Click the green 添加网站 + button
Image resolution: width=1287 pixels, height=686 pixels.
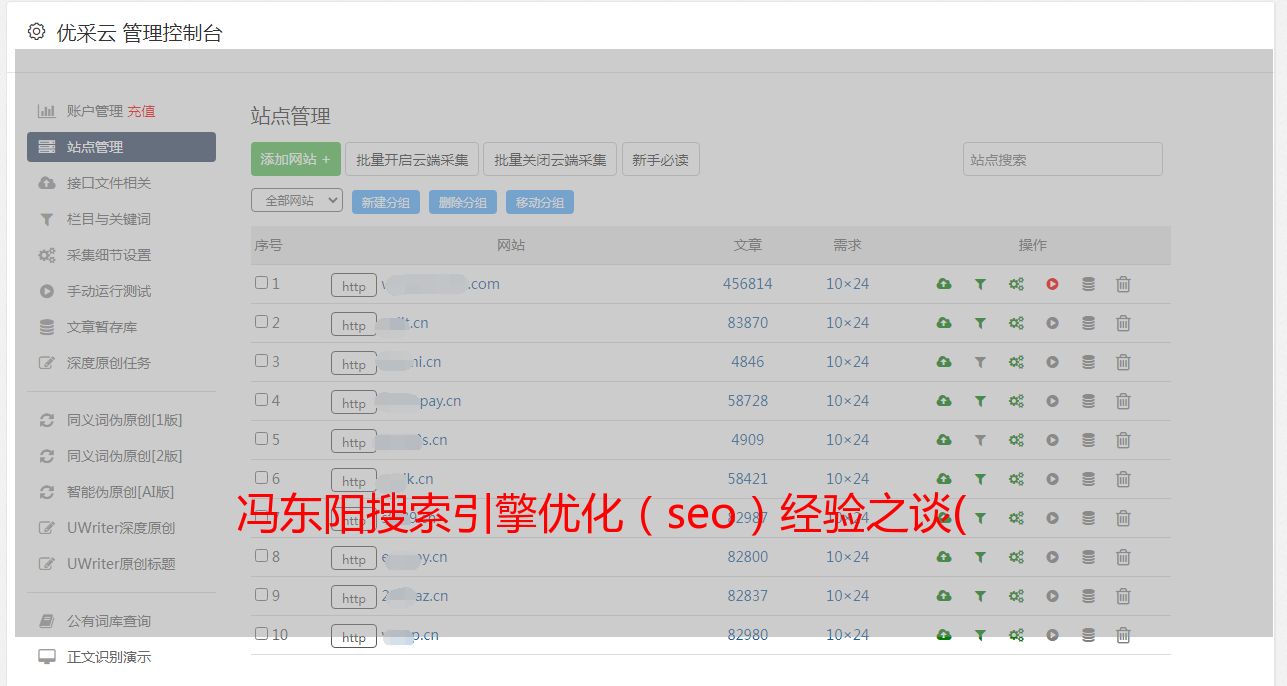pyautogui.click(x=296, y=159)
